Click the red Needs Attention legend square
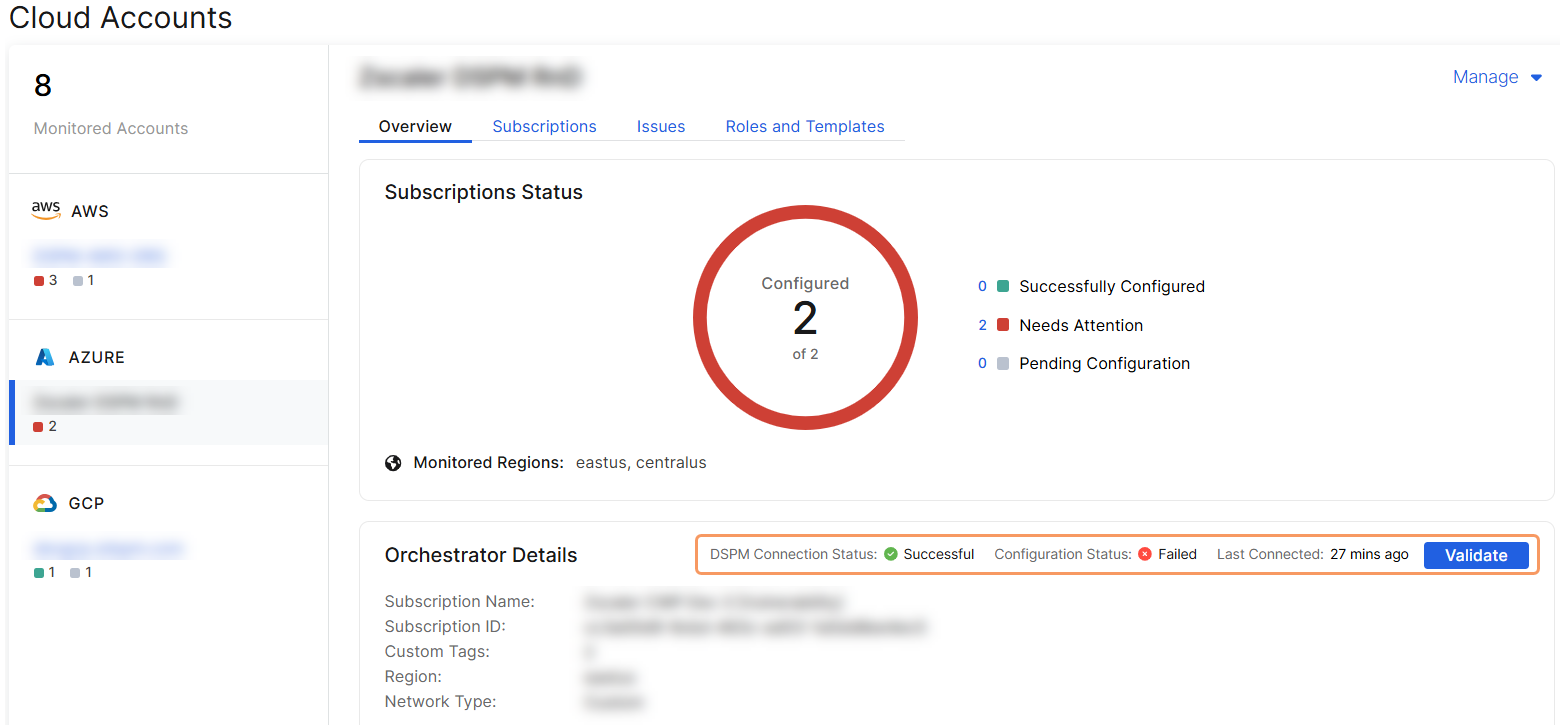Viewport: 1560px width, 725px height. pyautogui.click(x=1003, y=324)
